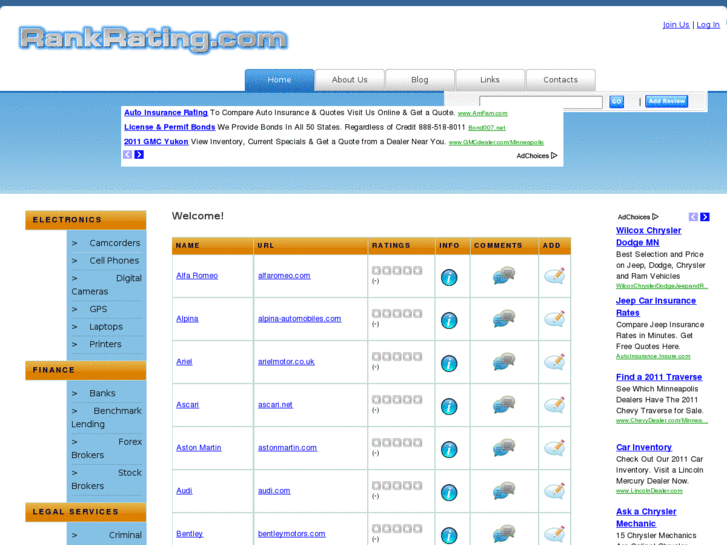Open the Auto Insurance Rating ad link
The width and height of the screenshot is (727, 545).
(166, 112)
